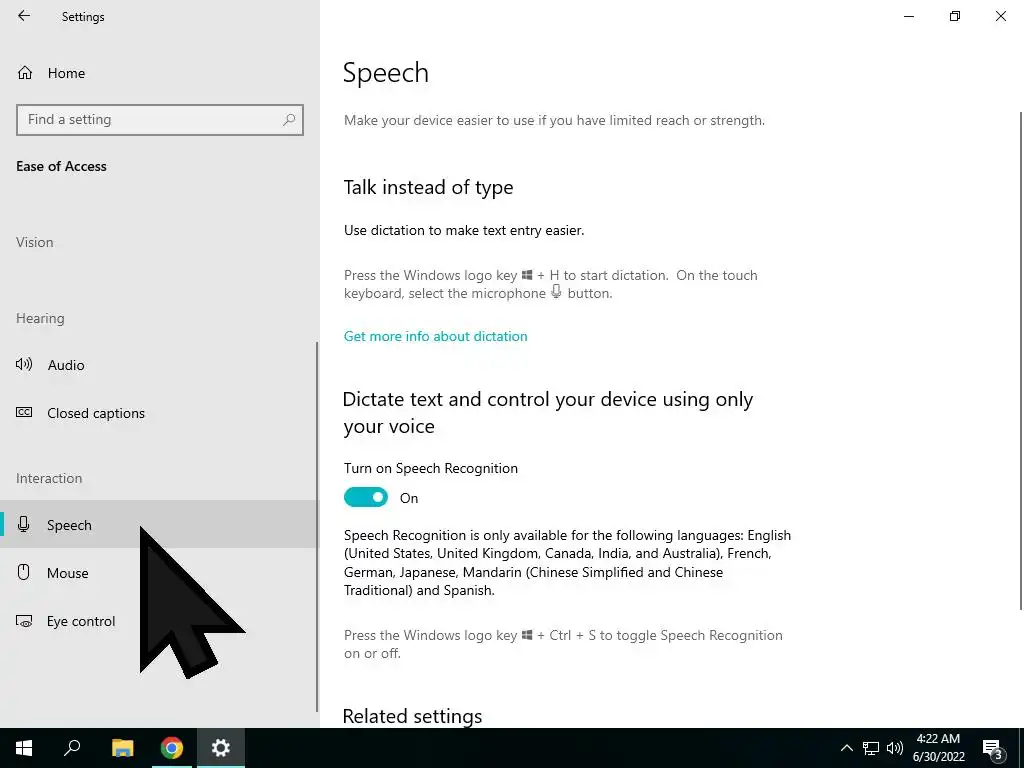
Task: Click the Hearing section label
Action: [40, 319]
